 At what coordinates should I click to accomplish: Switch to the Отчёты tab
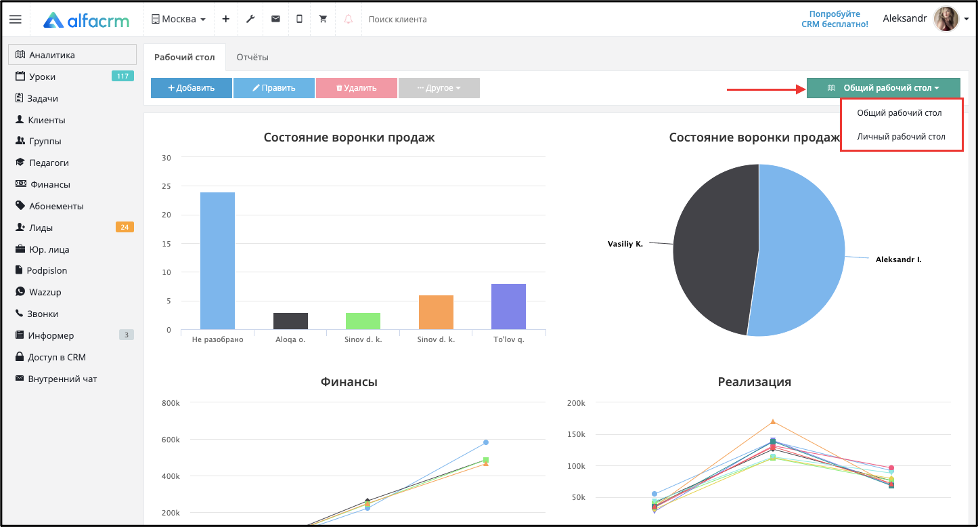[x=252, y=57]
